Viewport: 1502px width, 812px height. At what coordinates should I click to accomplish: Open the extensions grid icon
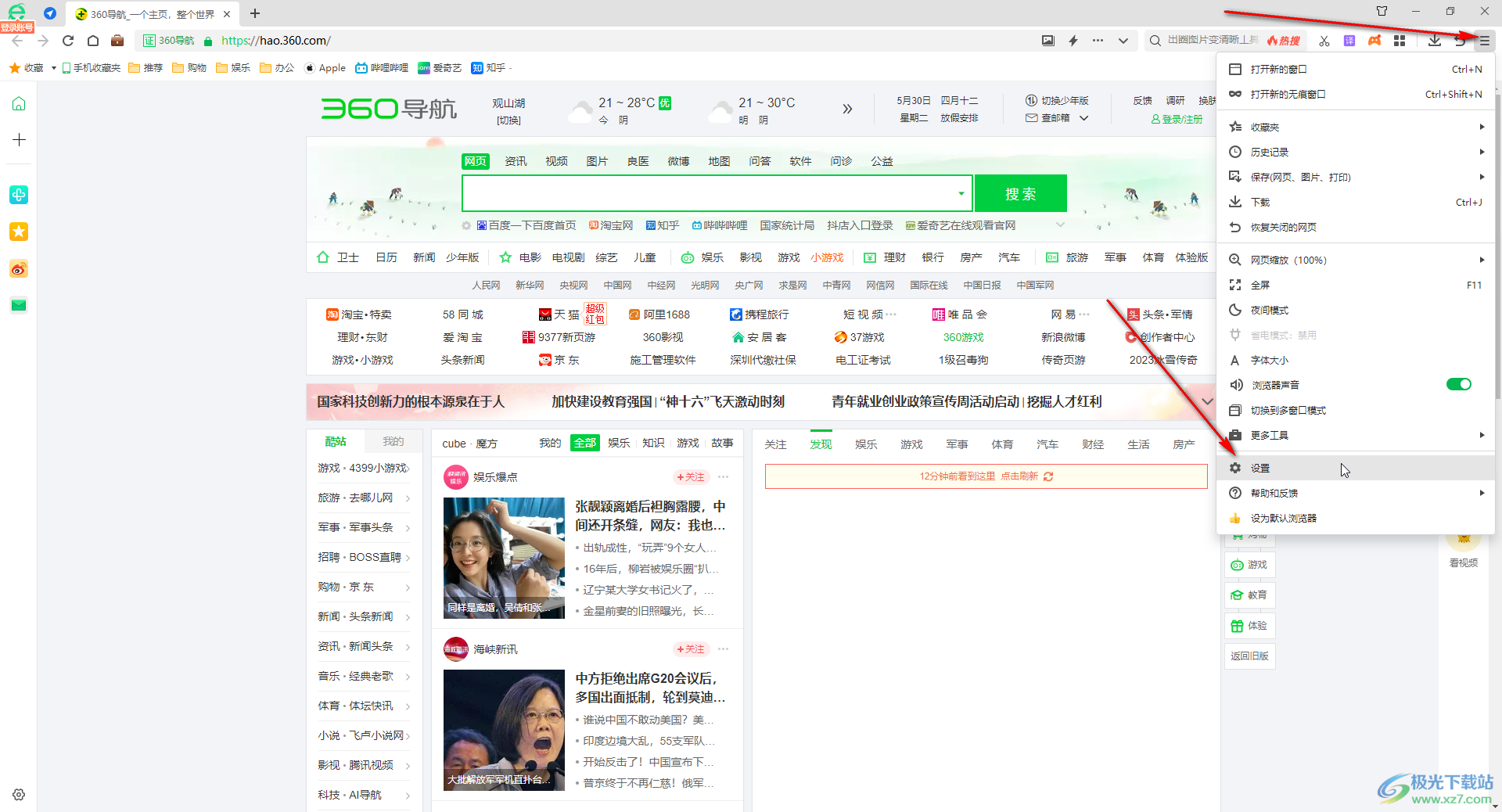[1400, 41]
